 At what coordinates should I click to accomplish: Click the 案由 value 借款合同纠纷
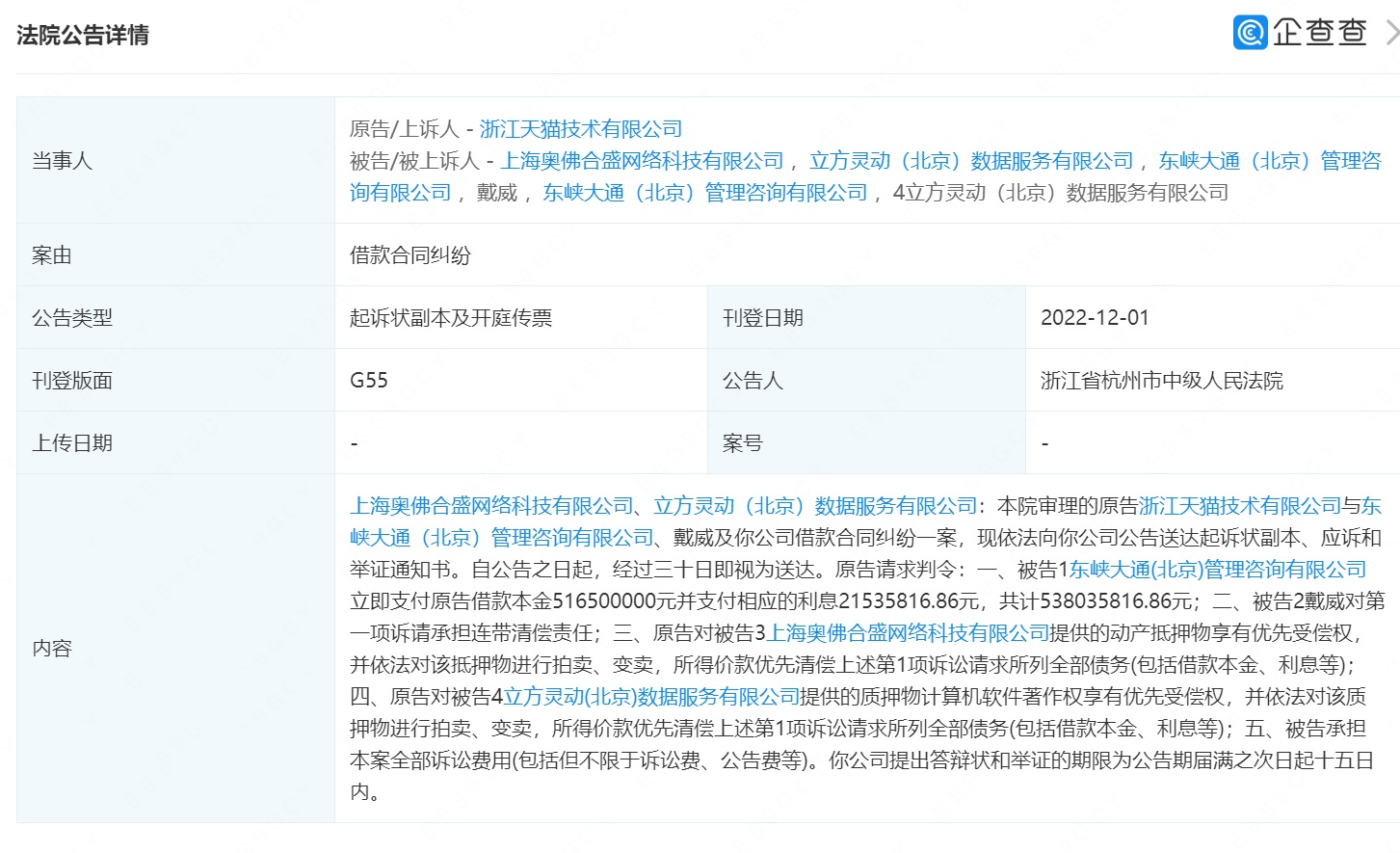tap(410, 255)
